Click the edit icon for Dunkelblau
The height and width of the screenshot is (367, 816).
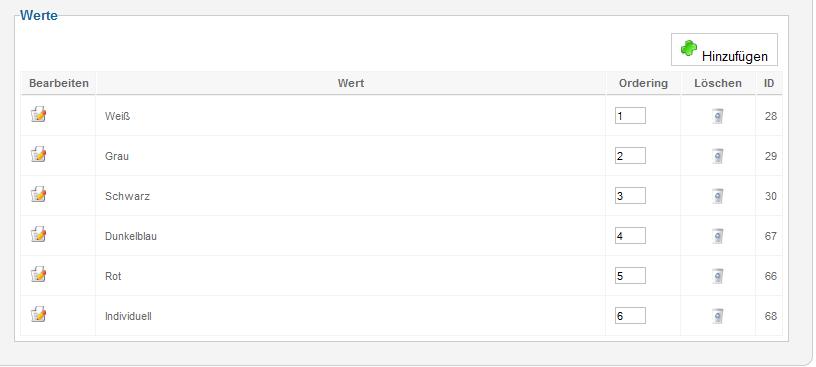coord(39,234)
